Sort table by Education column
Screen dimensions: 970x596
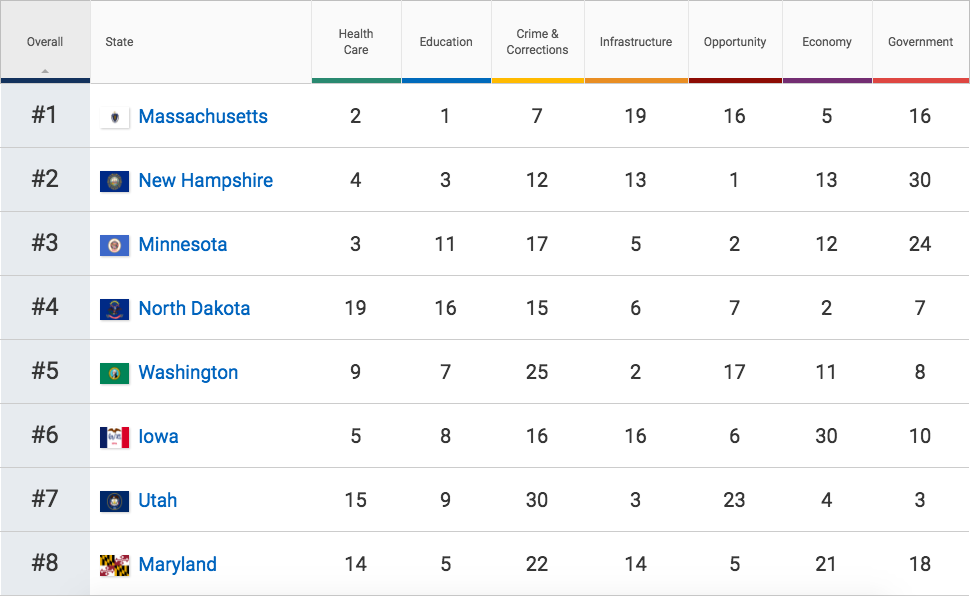click(x=446, y=42)
